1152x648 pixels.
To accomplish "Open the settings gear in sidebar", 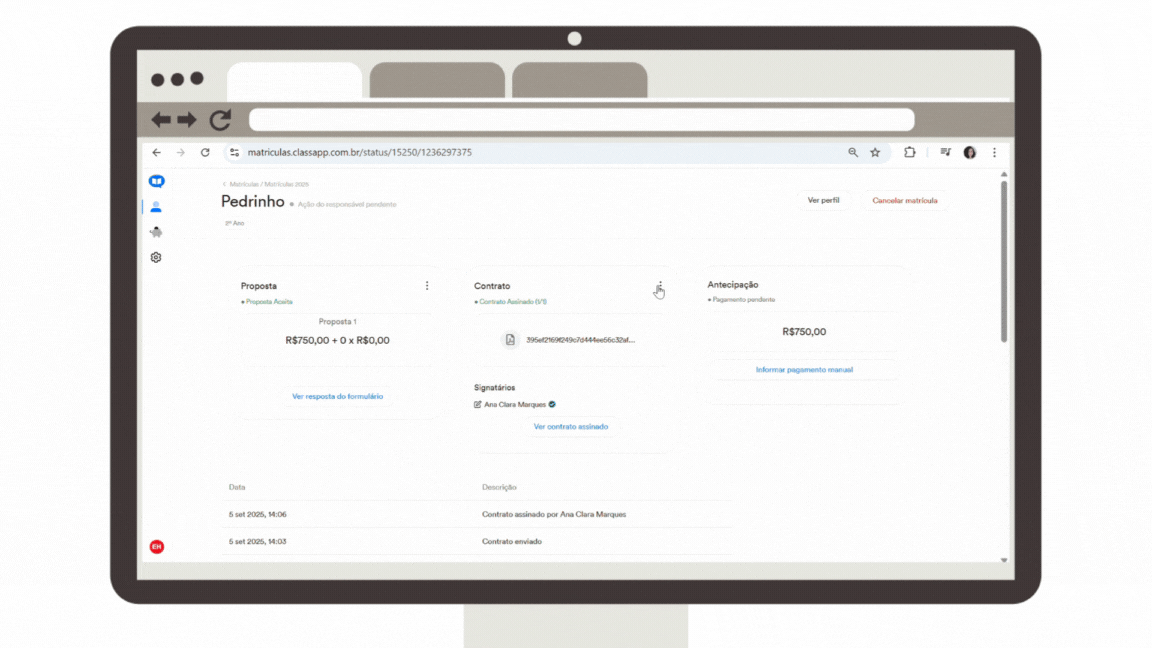I will 156,257.
